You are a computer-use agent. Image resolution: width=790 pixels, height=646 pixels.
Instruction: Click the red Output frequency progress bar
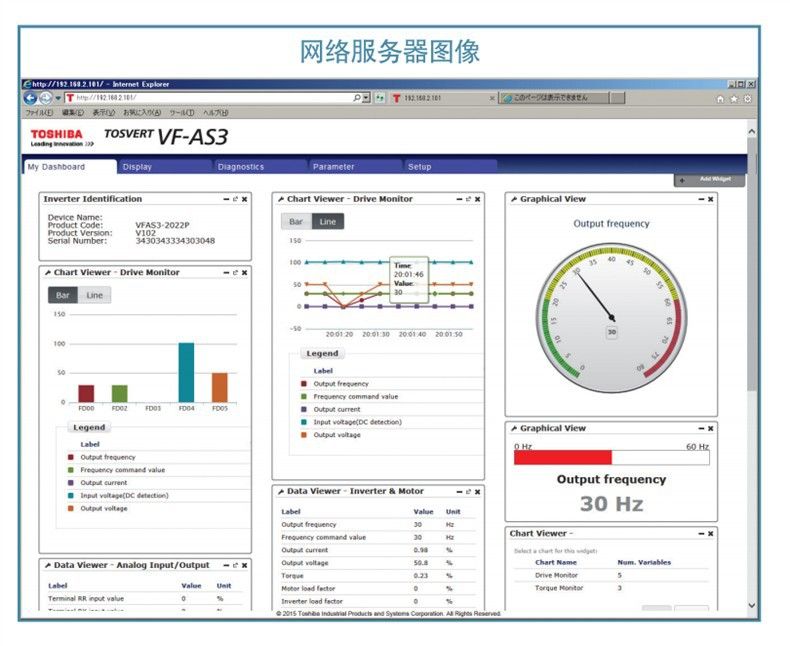(562, 457)
